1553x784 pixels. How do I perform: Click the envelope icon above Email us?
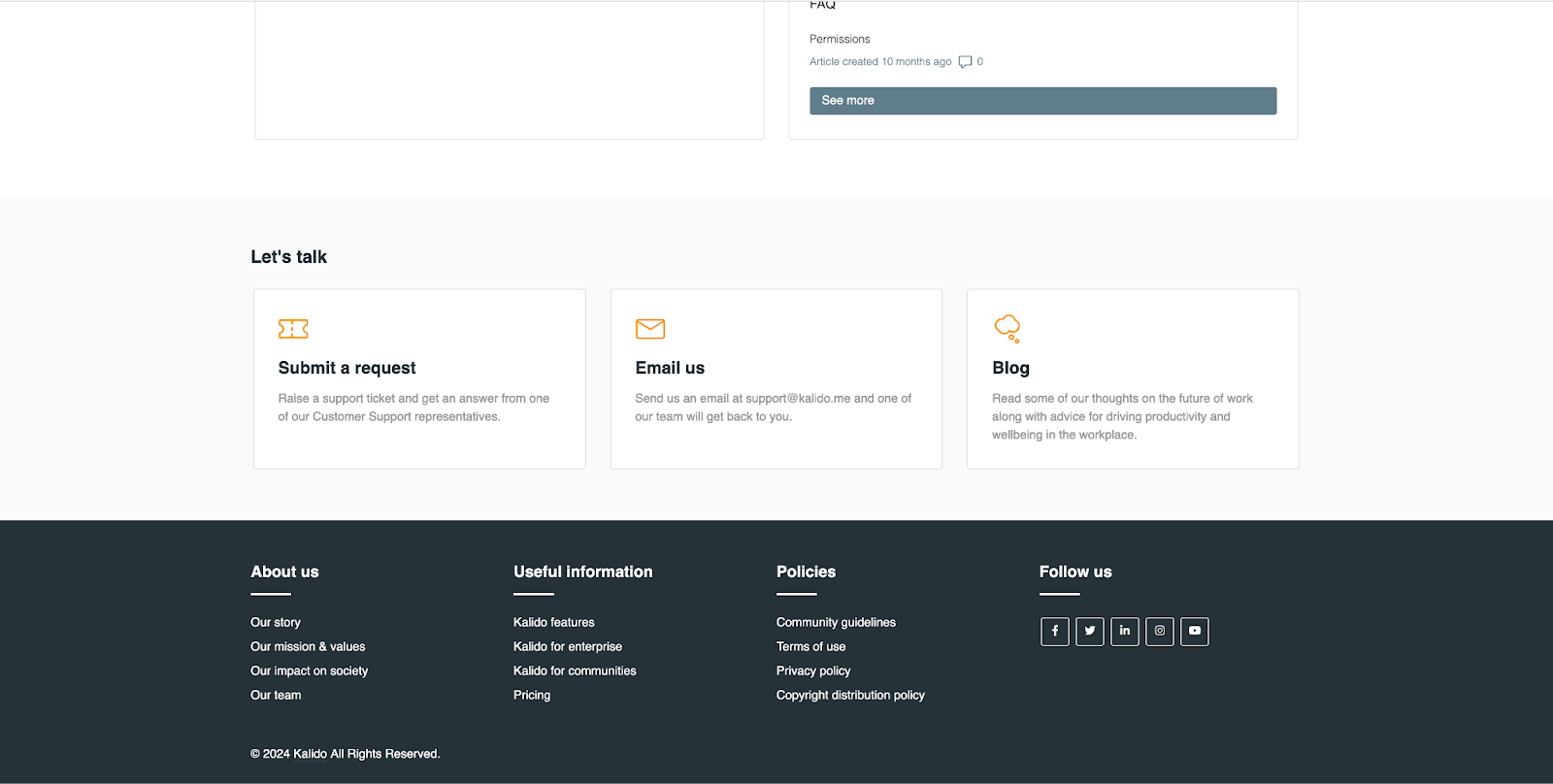click(649, 329)
